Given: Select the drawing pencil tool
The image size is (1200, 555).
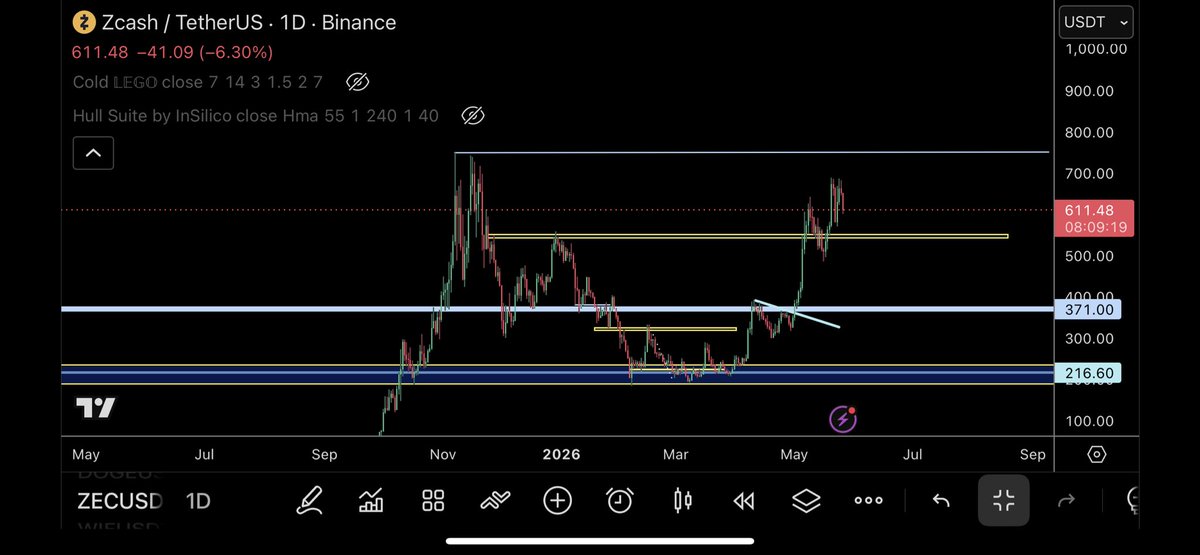Looking at the screenshot, I should click(310, 500).
